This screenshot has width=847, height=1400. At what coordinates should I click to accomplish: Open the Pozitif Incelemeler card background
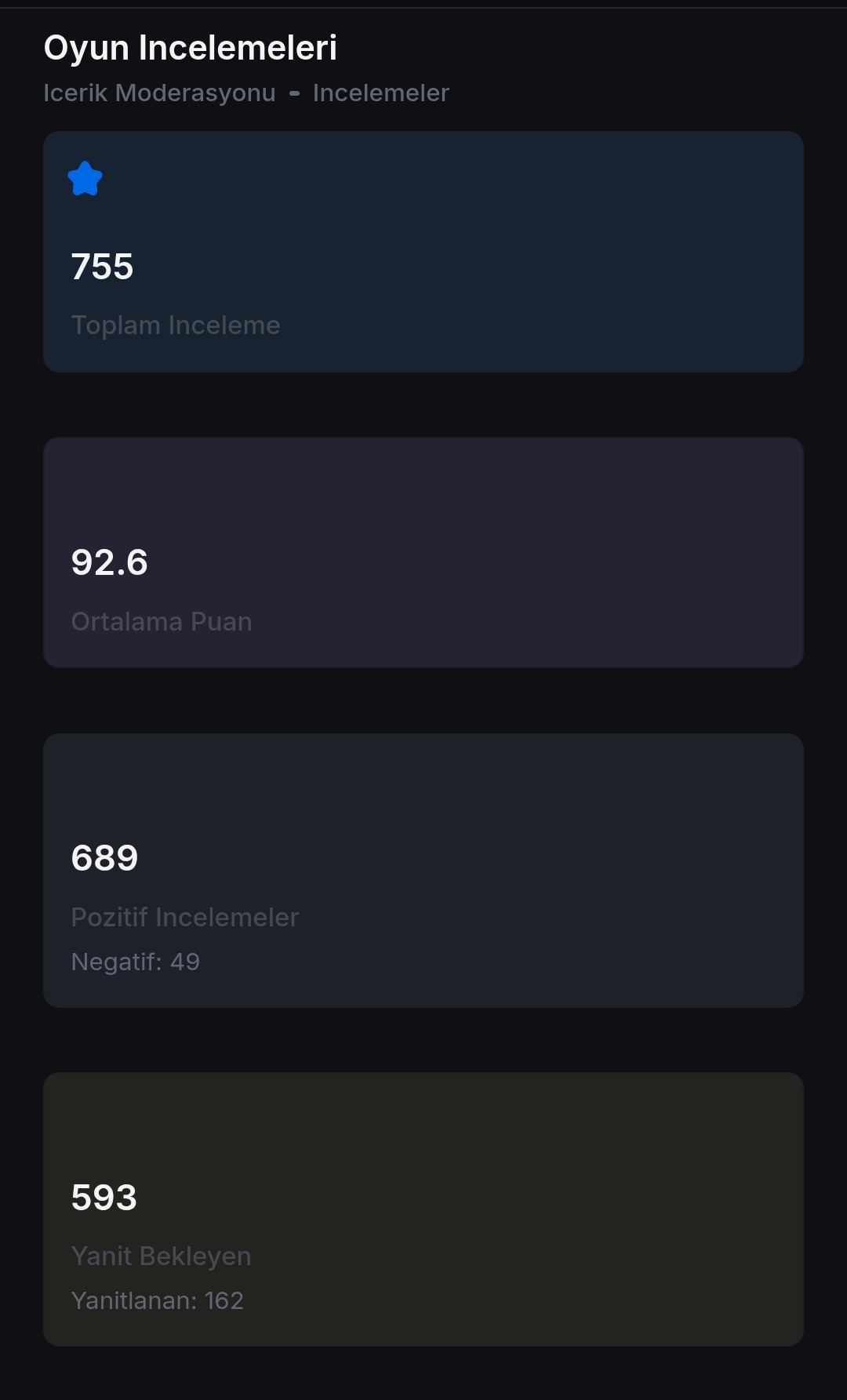(x=549, y=863)
